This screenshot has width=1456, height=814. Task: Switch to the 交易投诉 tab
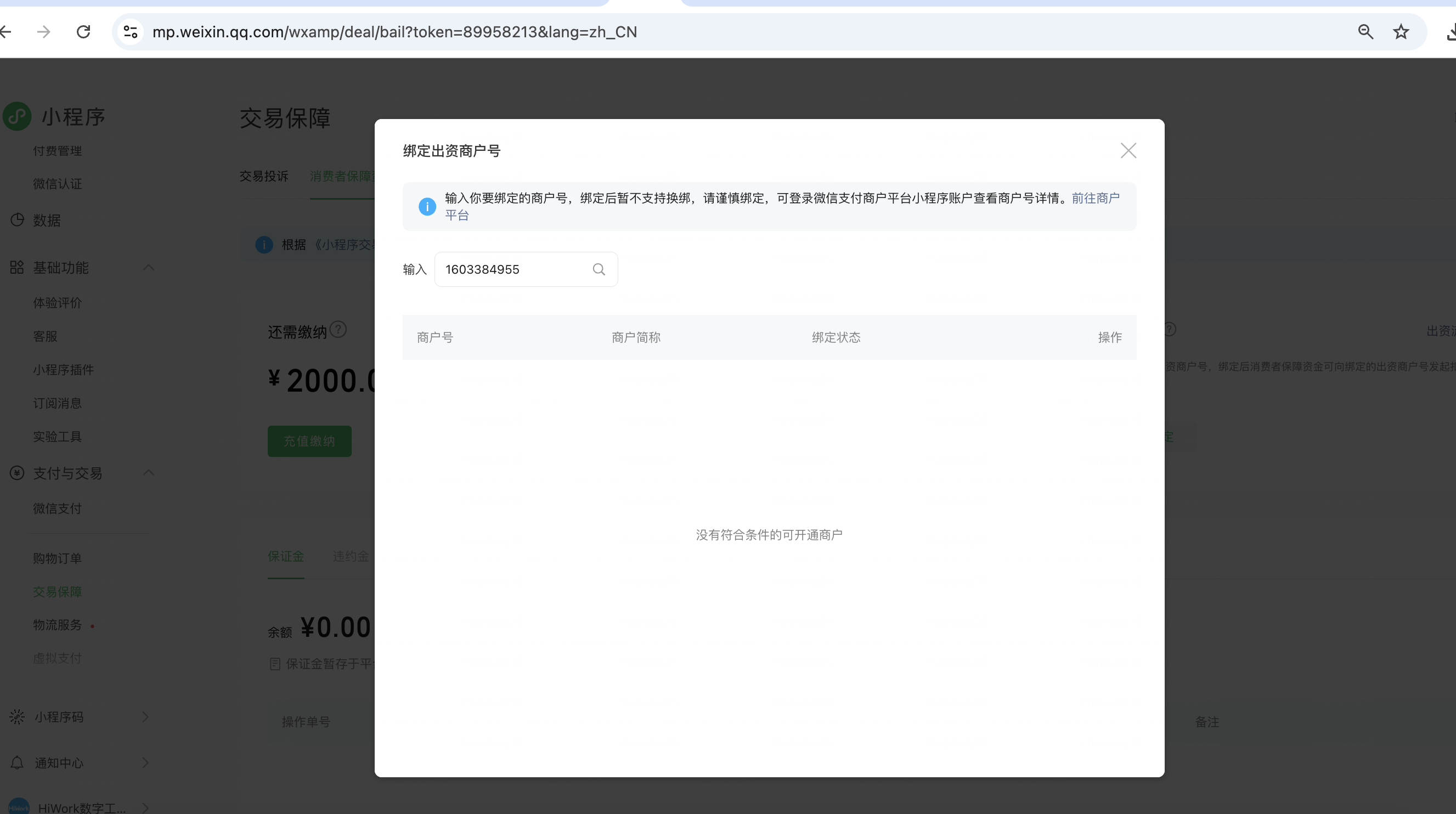[x=263, y=177]
